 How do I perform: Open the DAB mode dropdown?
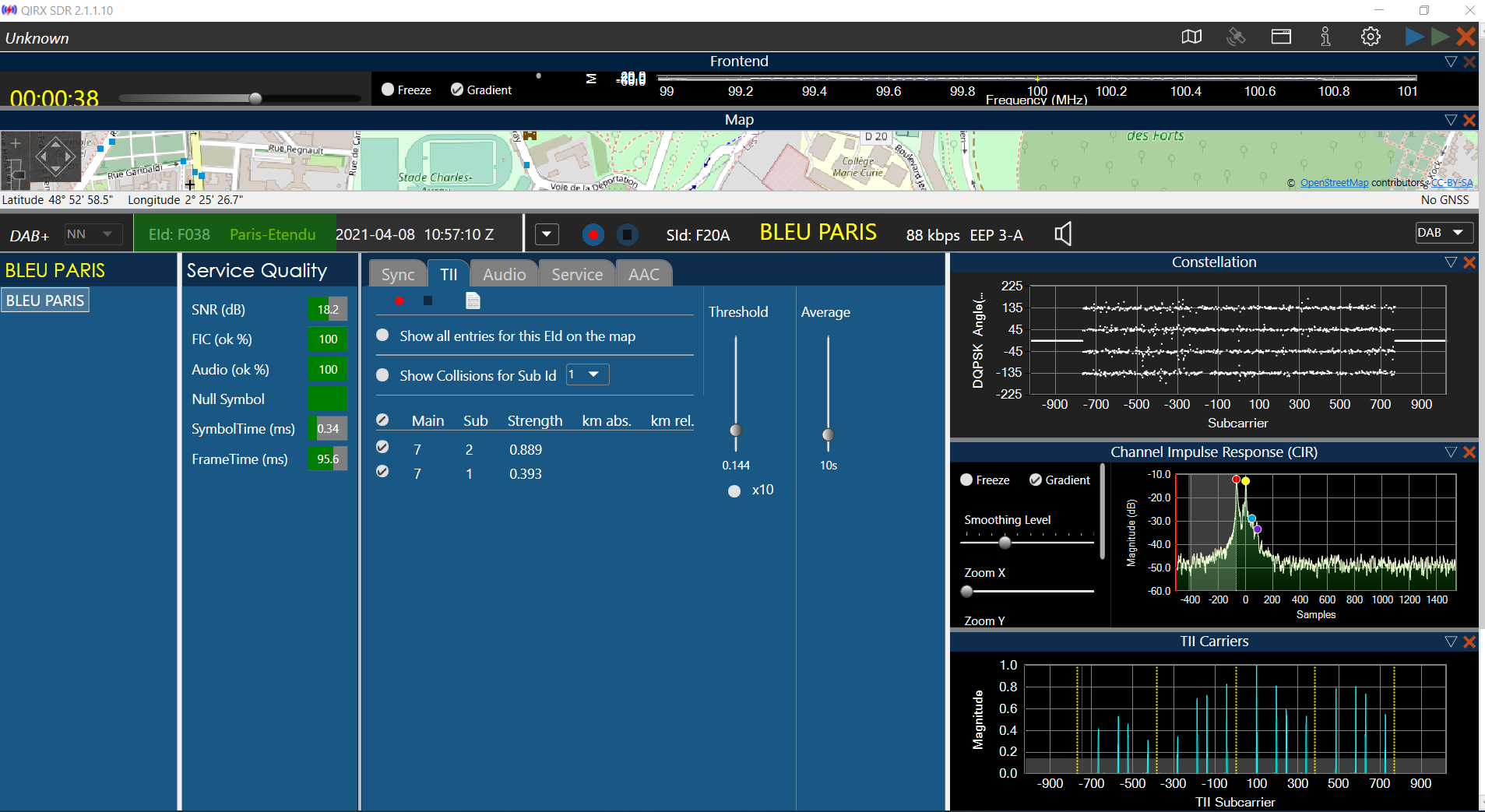pos(1443,233)
